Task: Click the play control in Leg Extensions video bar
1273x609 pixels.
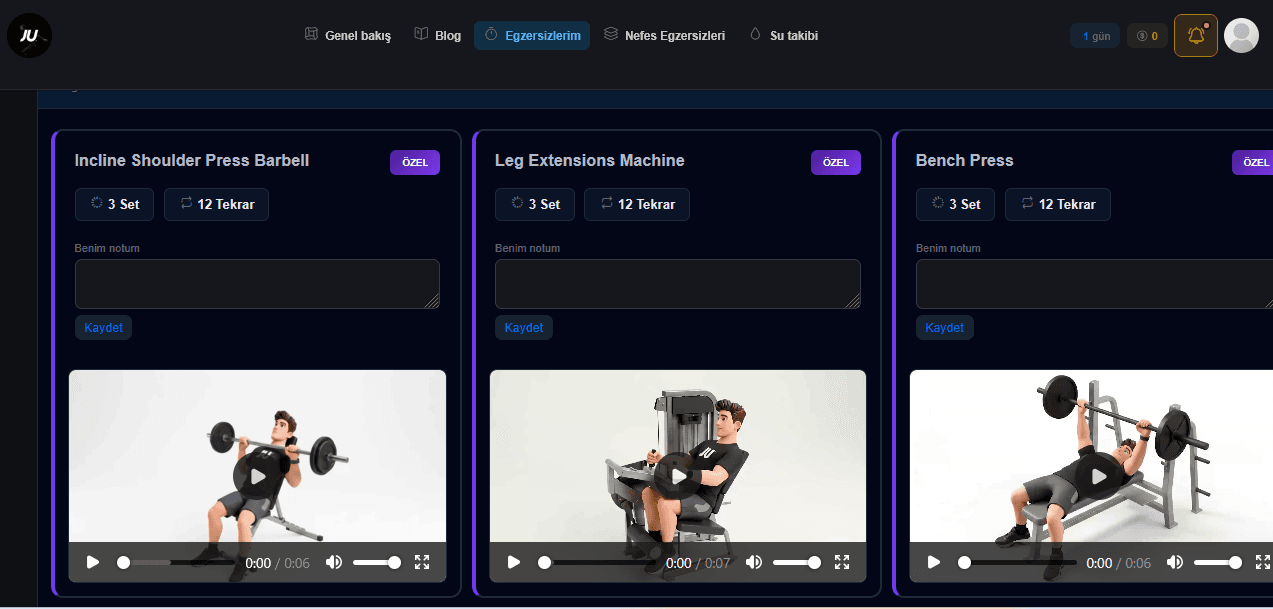Action: pyautogui.click(x=514, y=562)
